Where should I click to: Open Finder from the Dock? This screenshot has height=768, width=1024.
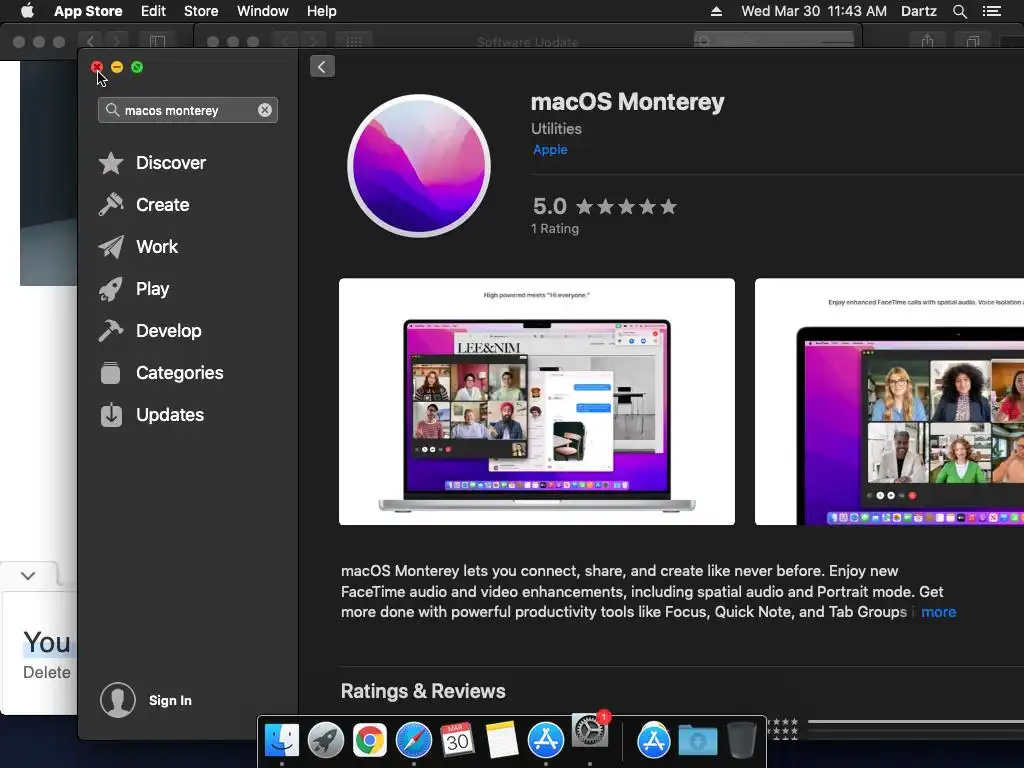[281, 741]
